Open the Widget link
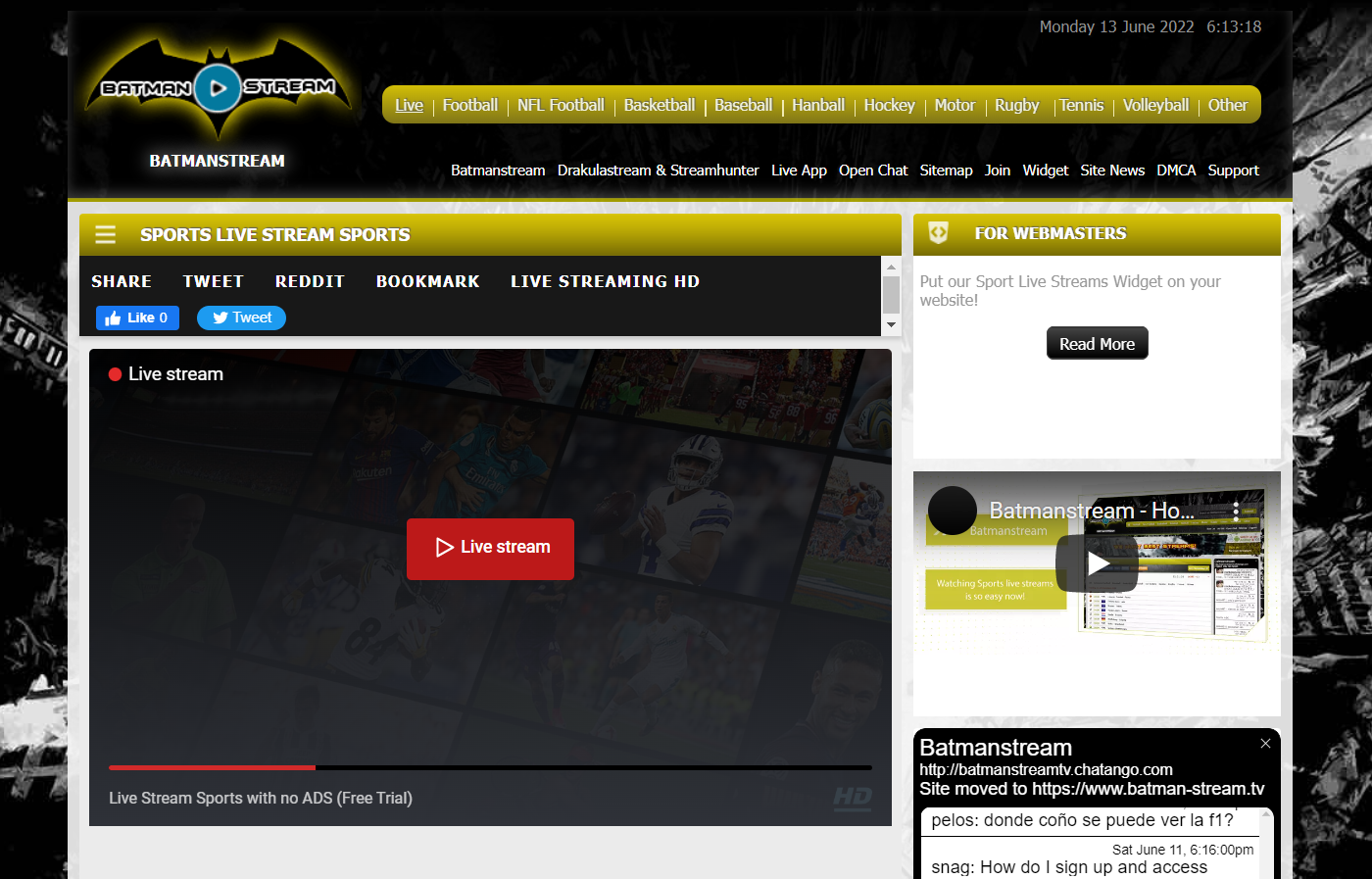The height and width of the screenshot is (879, 1372). tap(1046, 171)
